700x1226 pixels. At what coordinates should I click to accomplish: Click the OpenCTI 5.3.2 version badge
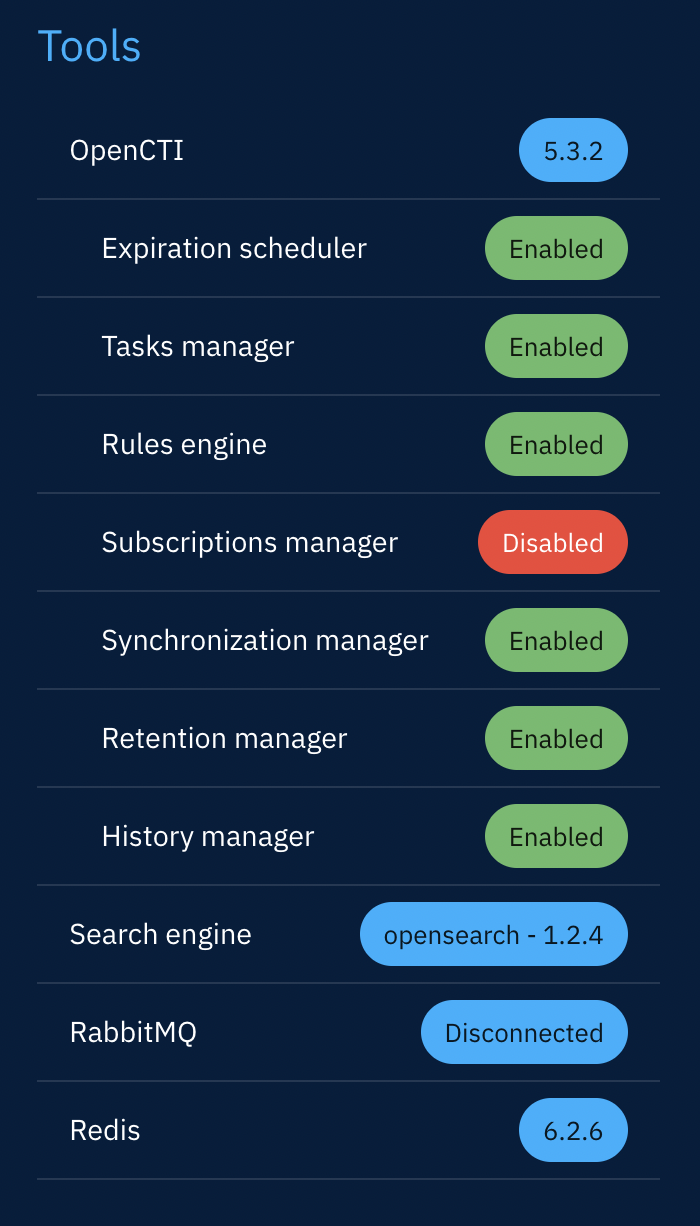(573, 150)
